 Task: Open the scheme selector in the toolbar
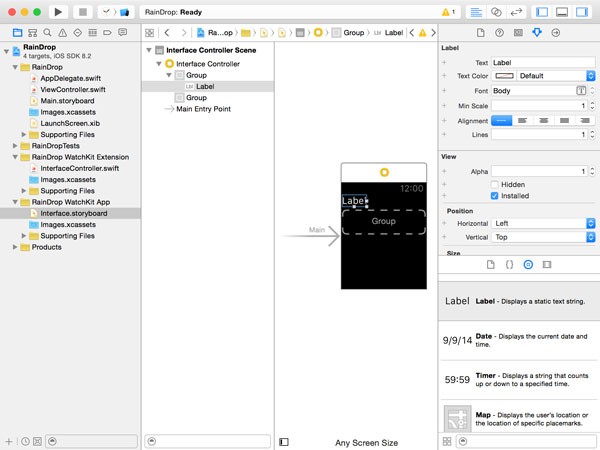point(116,12)
